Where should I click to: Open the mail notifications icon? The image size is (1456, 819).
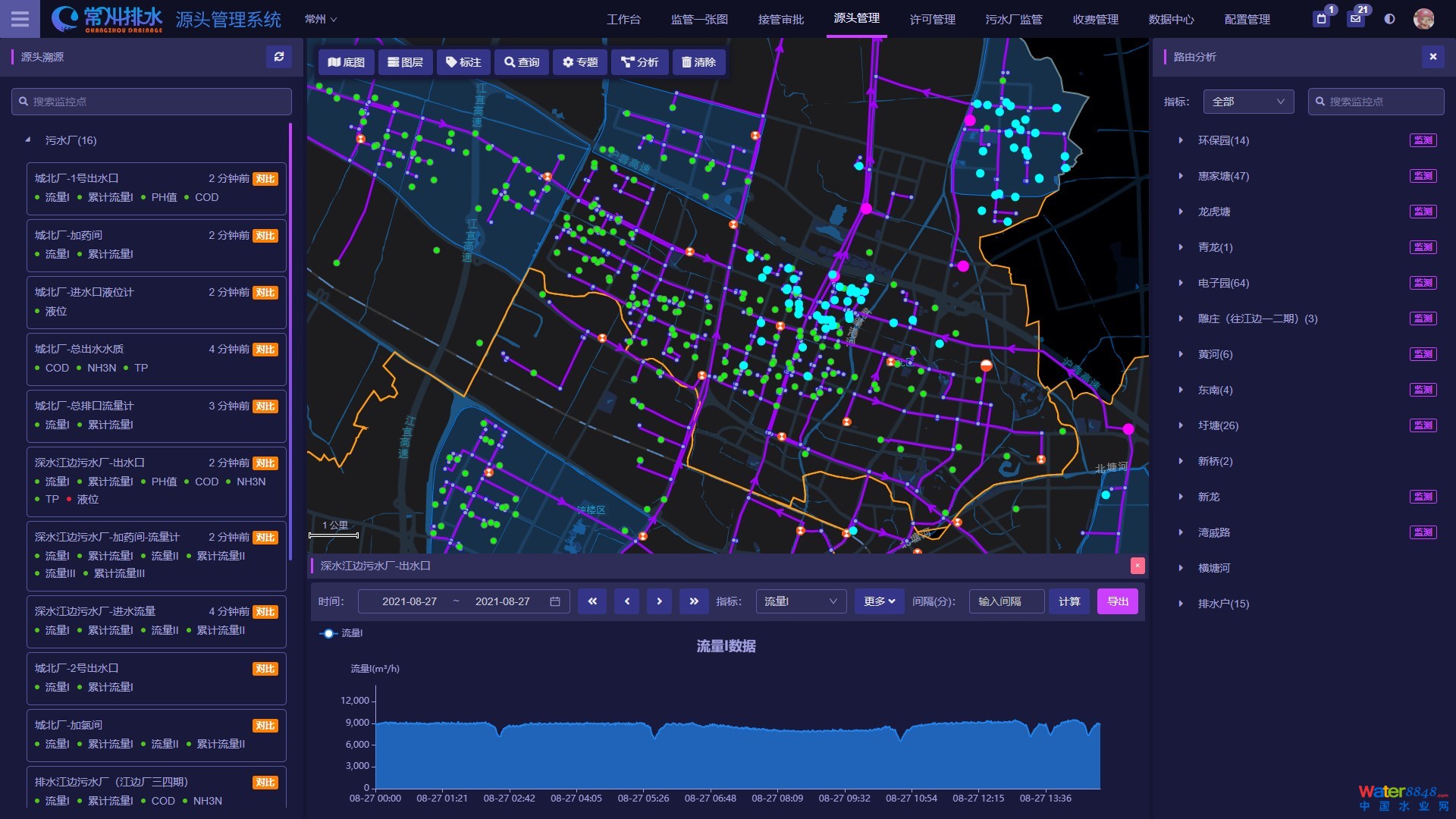pyautogui.click(x=1356, y=19)
